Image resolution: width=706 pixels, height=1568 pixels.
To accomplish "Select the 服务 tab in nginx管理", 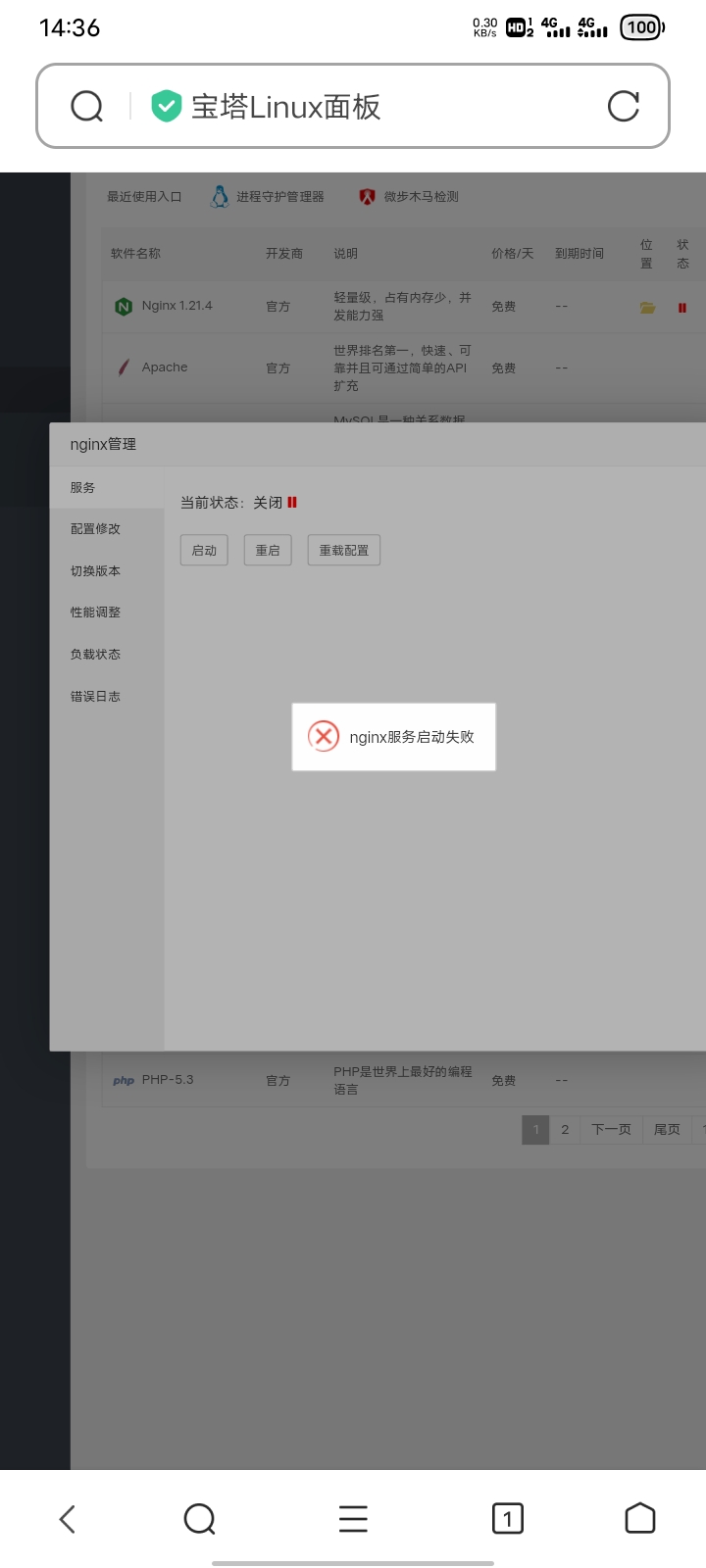I will point(107,487).
